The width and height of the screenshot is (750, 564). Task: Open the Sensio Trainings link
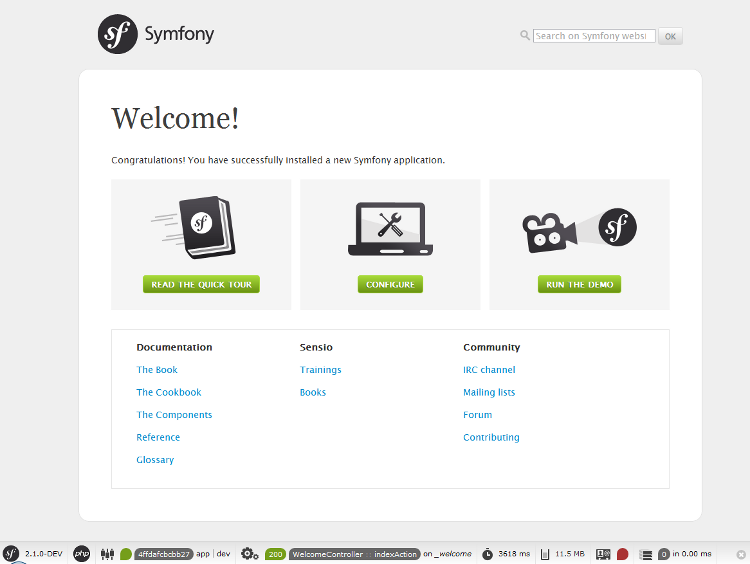point(320,370)
